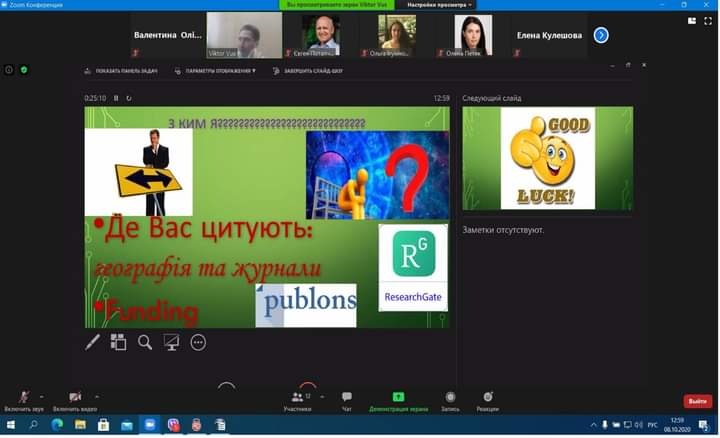Click the green encryption shield icon
The height and width of the screenshot is (438, 720).
pyautogui.click(x=24, y=70)
